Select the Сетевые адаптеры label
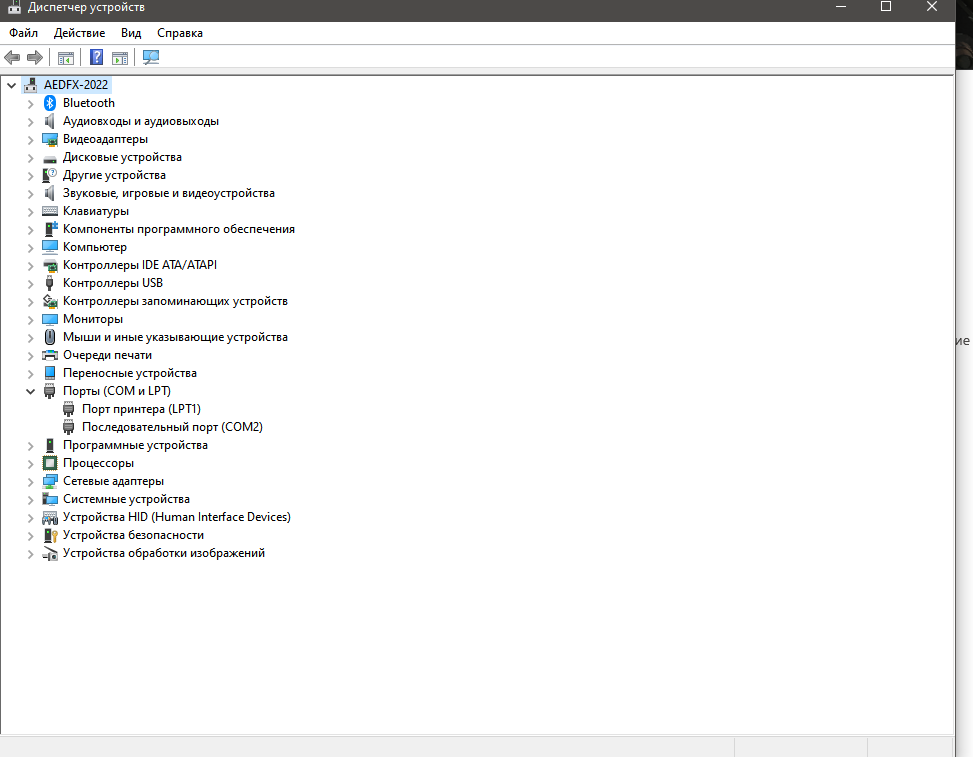Screen dimensions: 973x757 [114, 481]
